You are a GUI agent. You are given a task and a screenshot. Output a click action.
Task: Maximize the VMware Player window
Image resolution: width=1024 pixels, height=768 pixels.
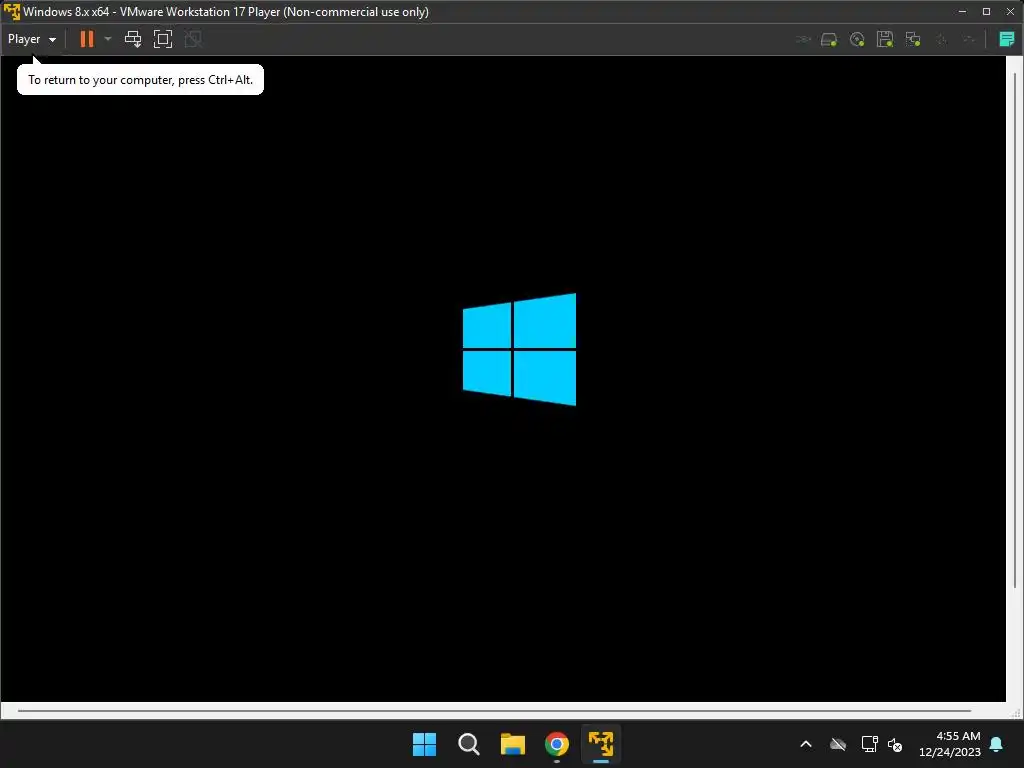tap(986, 12)
